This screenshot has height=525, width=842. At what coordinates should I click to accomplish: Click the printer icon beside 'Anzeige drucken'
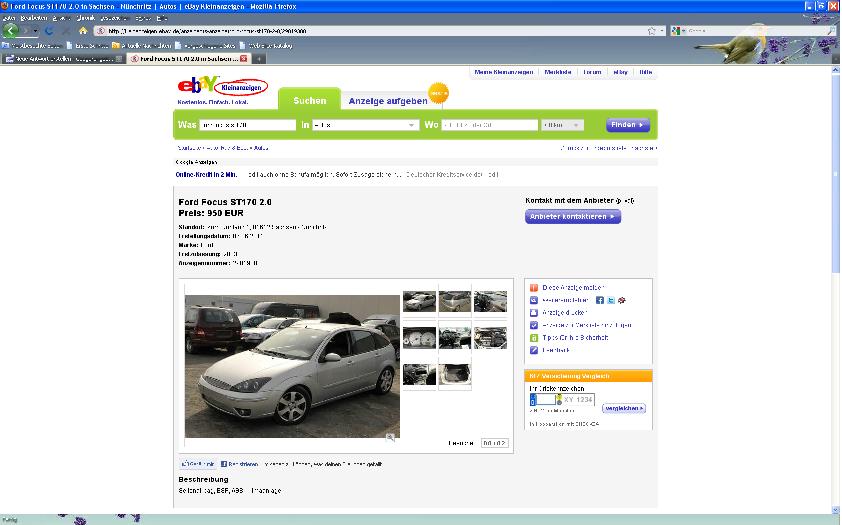[534, 312]
